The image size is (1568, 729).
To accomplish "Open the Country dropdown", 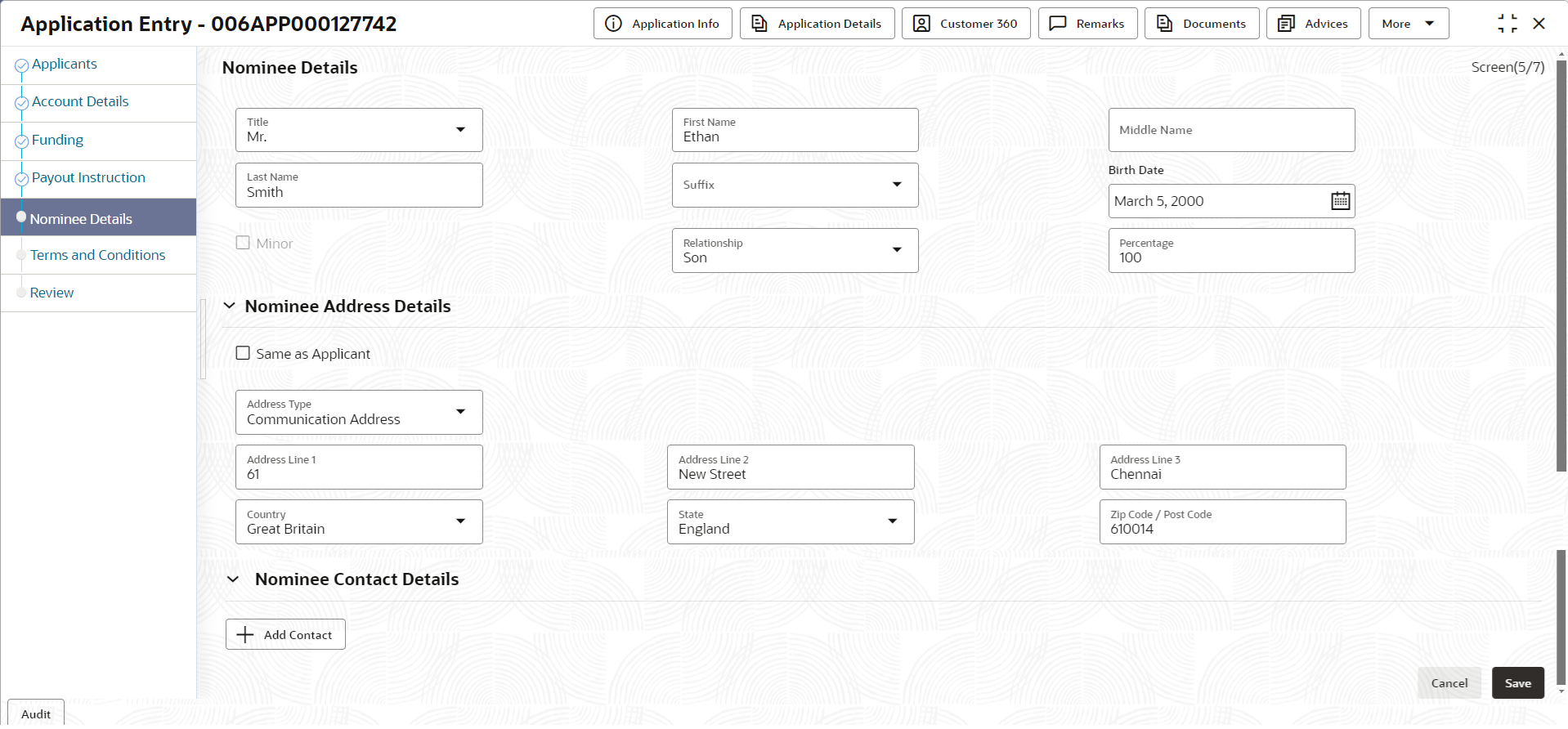I will [359, 521].
